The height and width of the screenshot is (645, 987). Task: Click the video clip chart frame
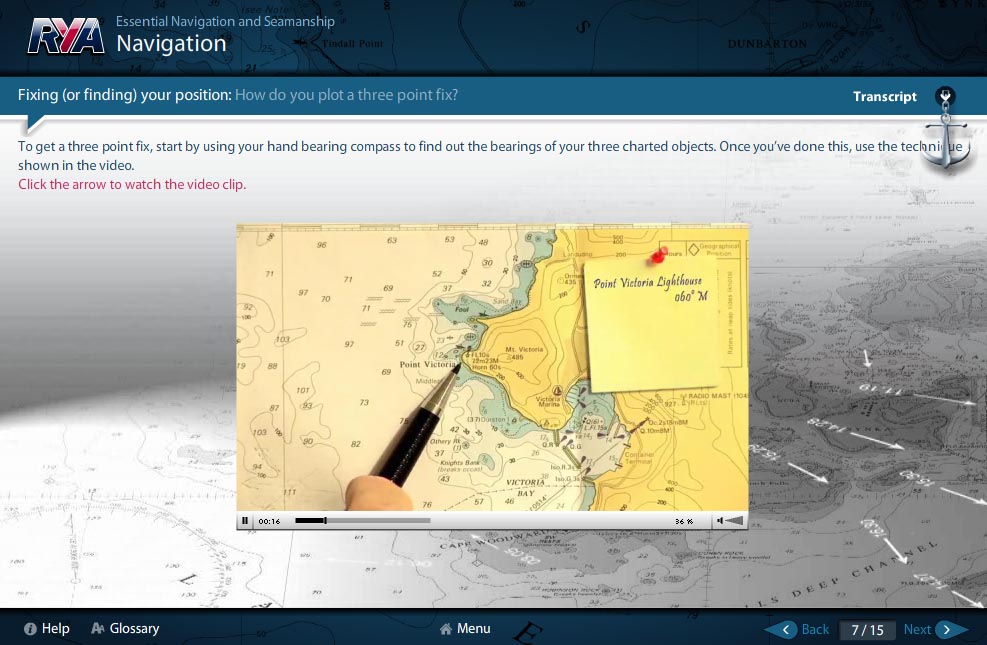[492, 367]
